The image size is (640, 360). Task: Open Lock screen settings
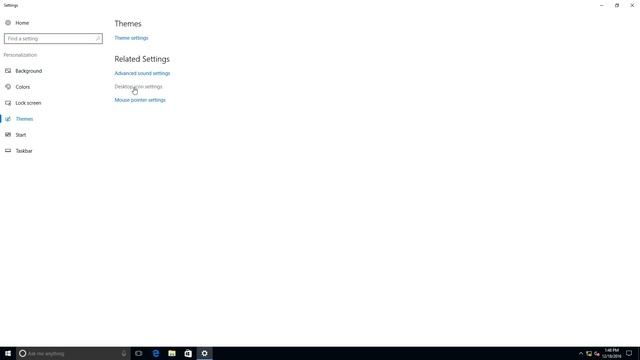pyautogui.click(x=28, y=103)
